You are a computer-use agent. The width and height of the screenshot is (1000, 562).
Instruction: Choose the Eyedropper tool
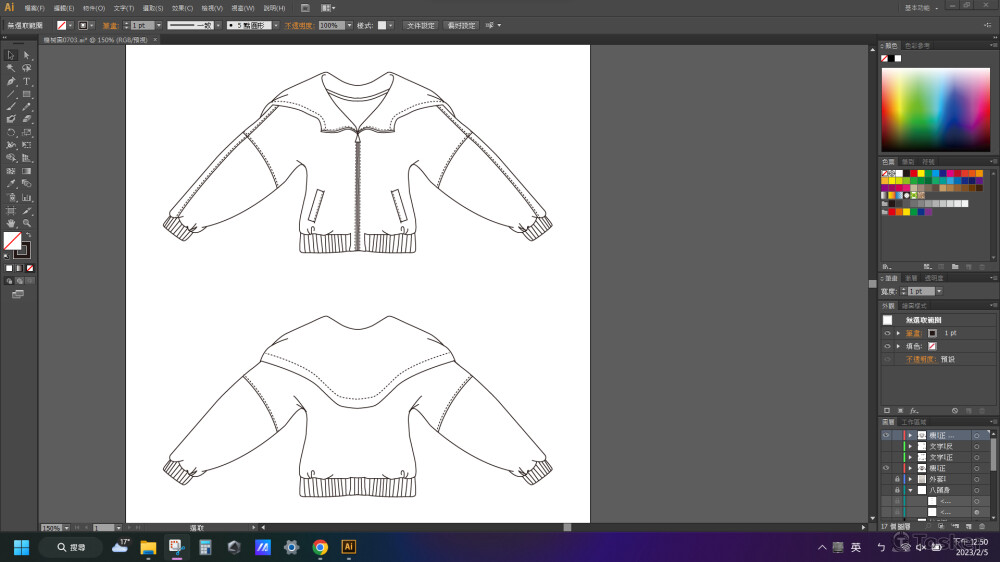click(x=11, y=184)
